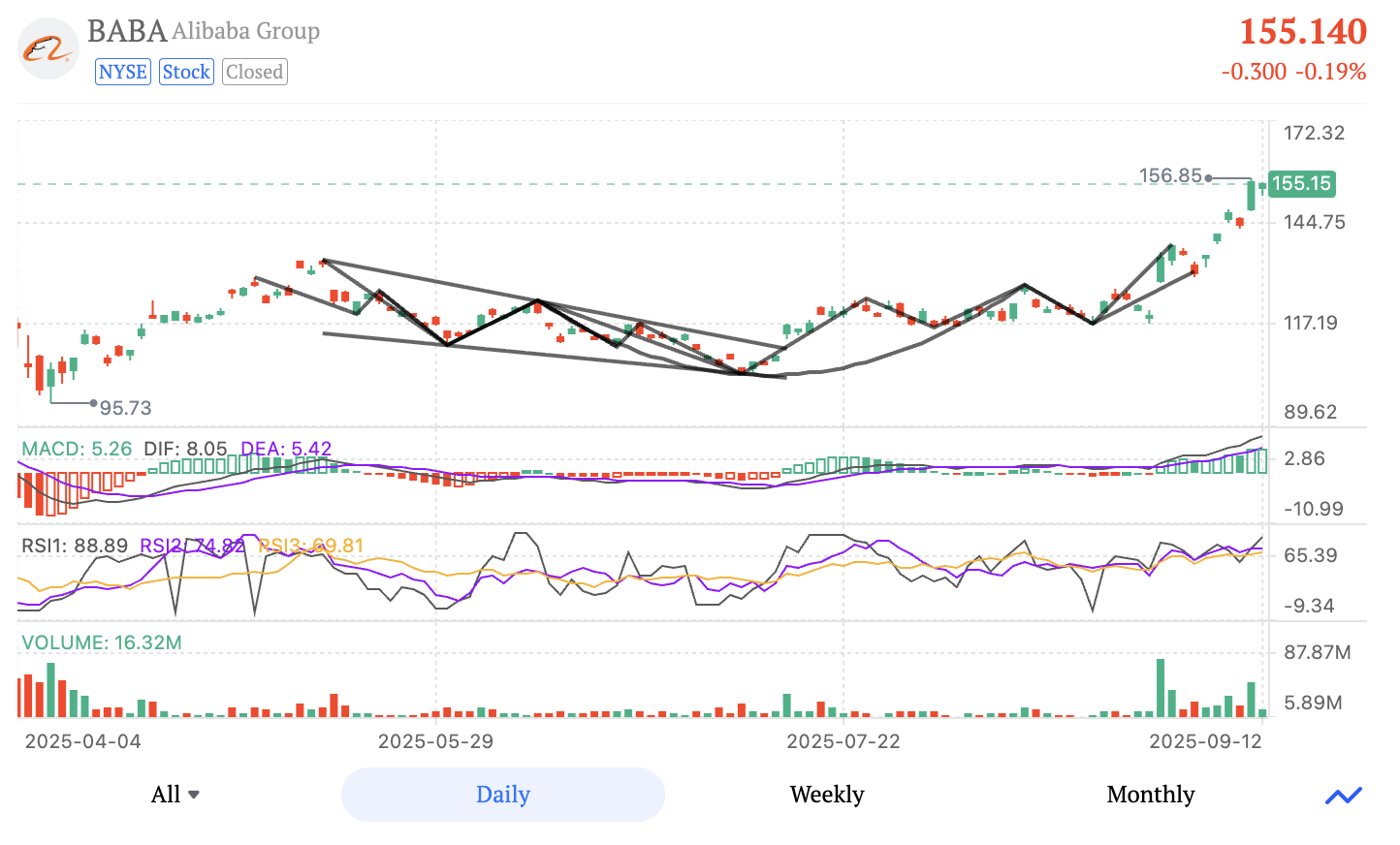
Task: Open the All timeframe dropdown
Action: click(x=175, y=795)
